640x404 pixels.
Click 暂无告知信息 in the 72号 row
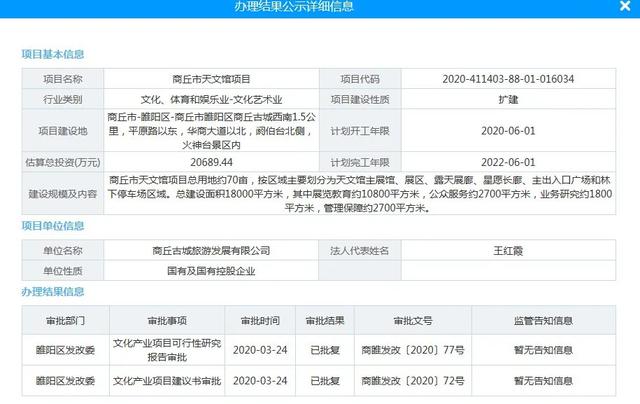tap(543, 381)
